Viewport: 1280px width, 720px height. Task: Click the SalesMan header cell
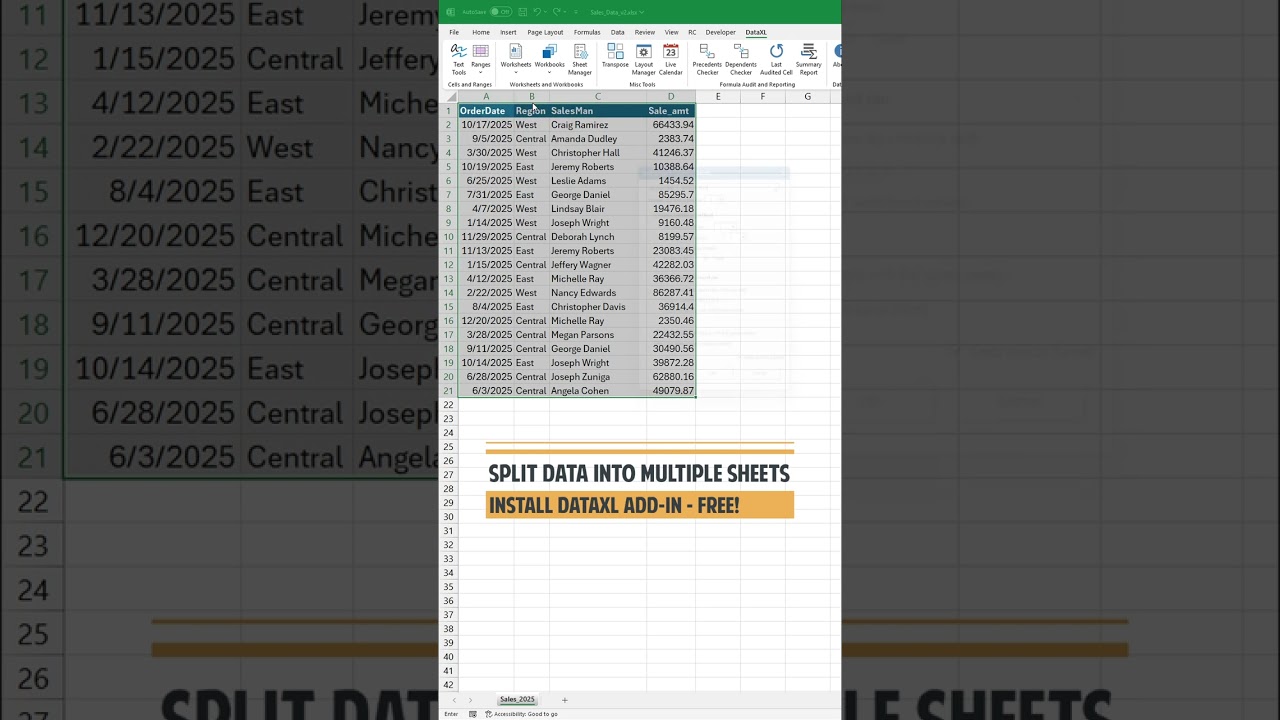click(598, 111)
